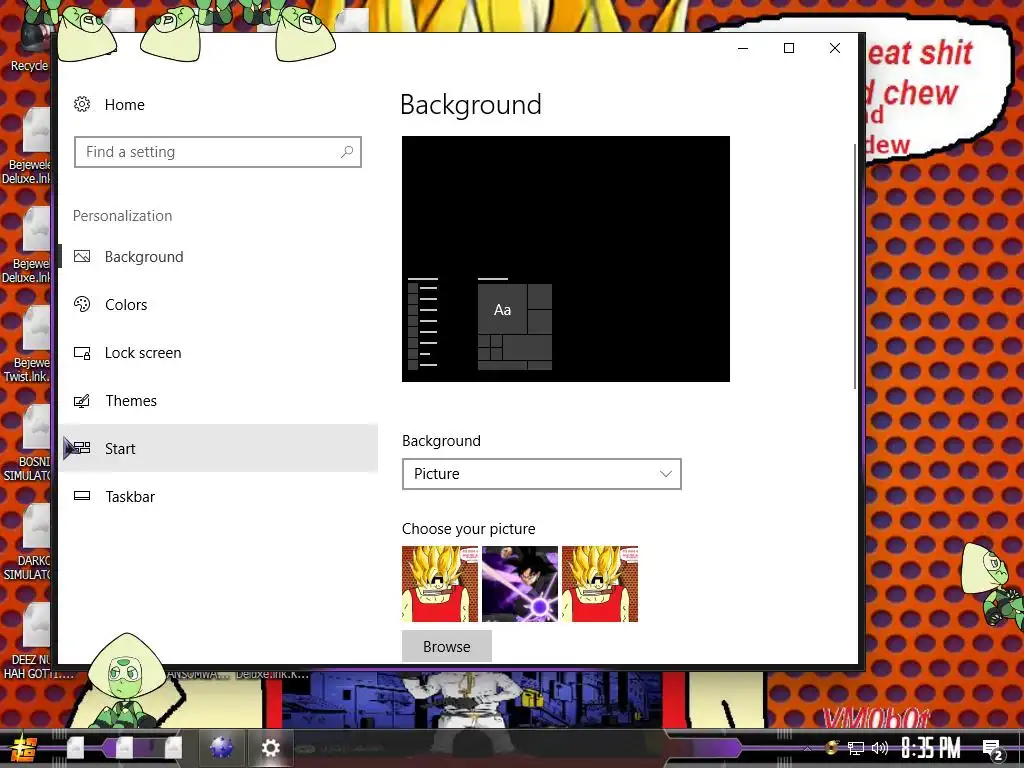Expand the Background type dropdown showing Picture
This screenshot has width=1024, height=768.
541,474
